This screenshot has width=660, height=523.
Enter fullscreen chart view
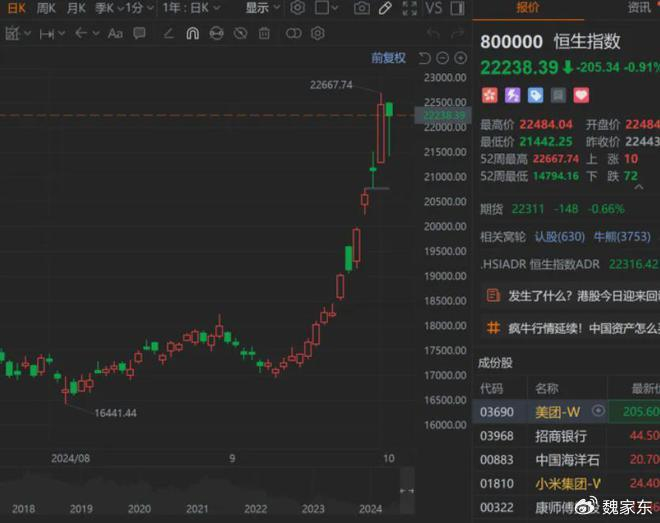tap(409, 8)
